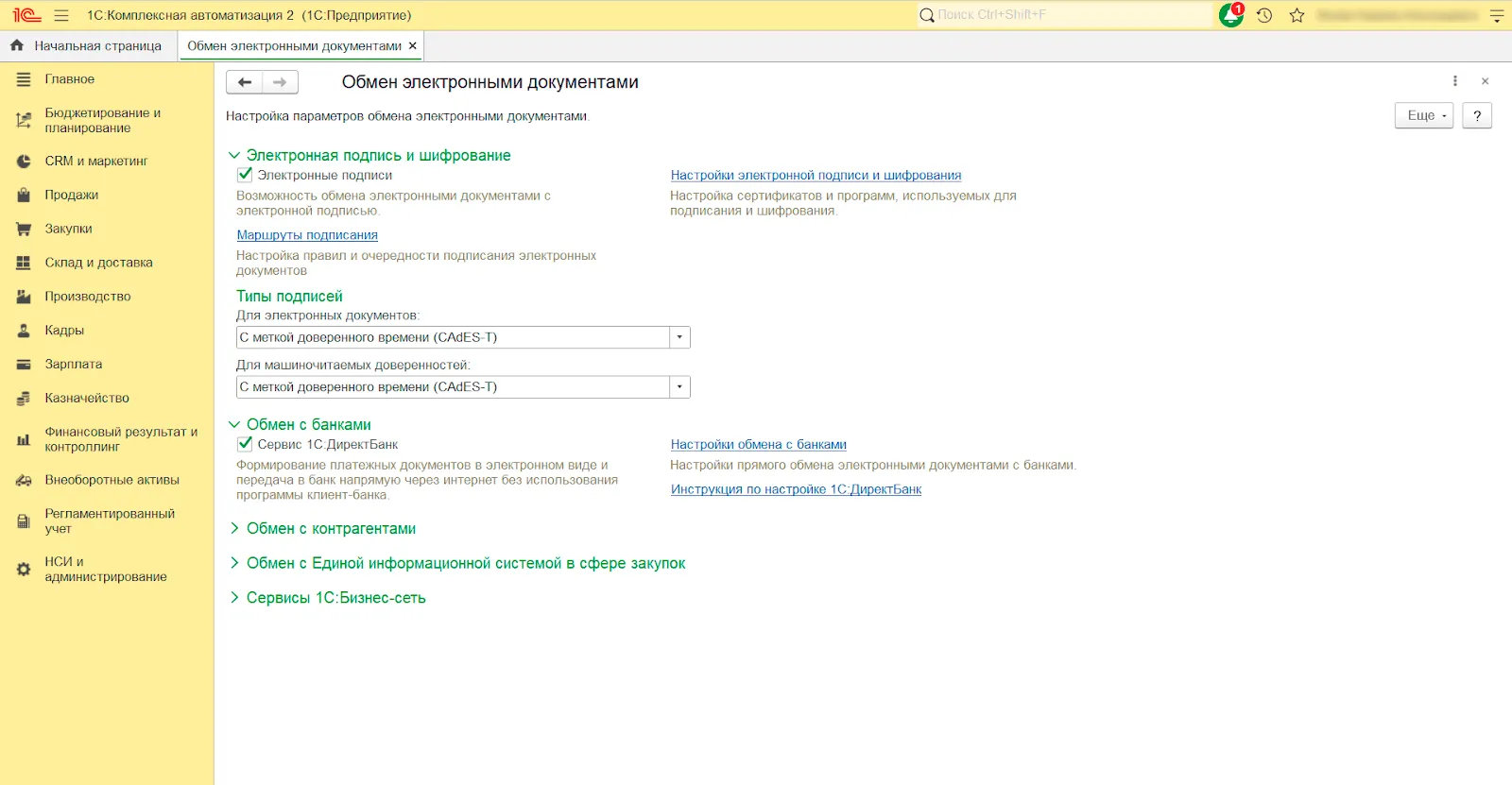Expand the Обмен с контрагентами section
Viewport: 1512px width, 785px height.
click(x=331, y=529)
